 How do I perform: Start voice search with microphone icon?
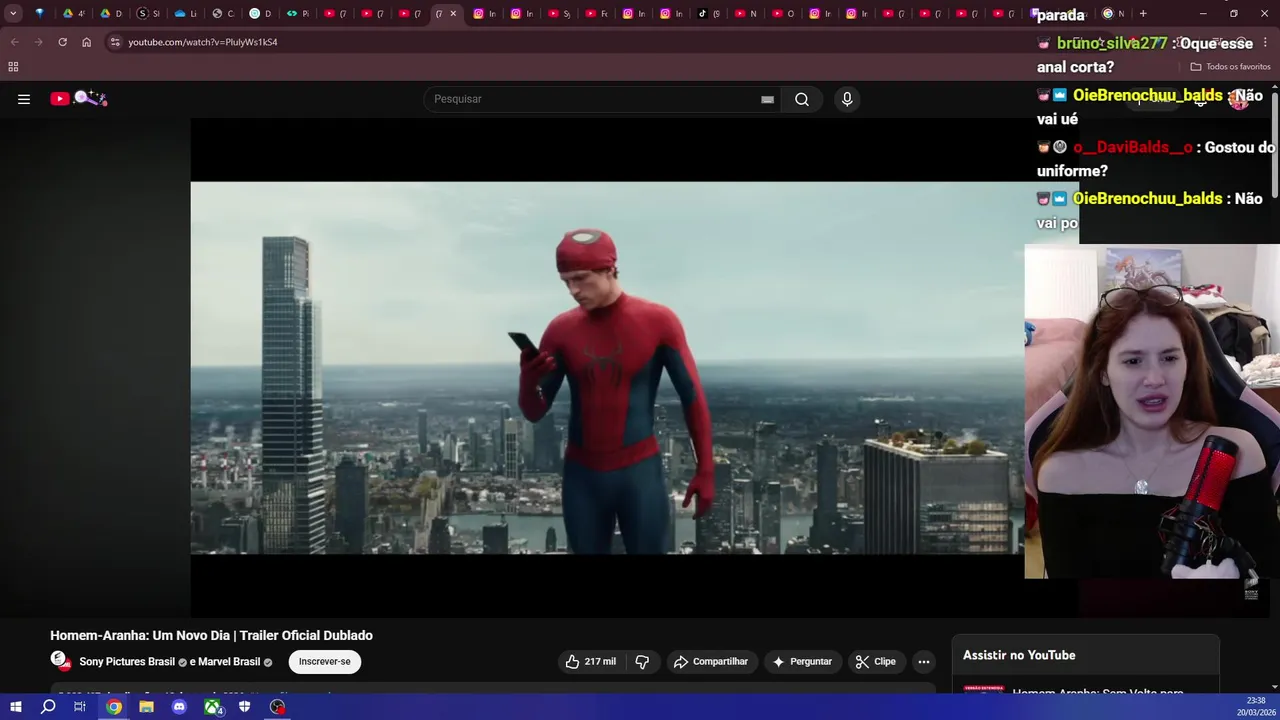pyautogui.click(x=847, y=99)
